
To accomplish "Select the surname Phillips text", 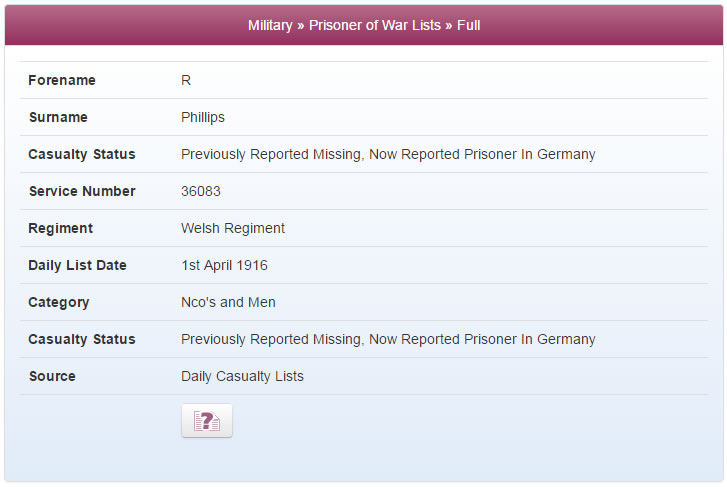I will (x=203, y=117).
